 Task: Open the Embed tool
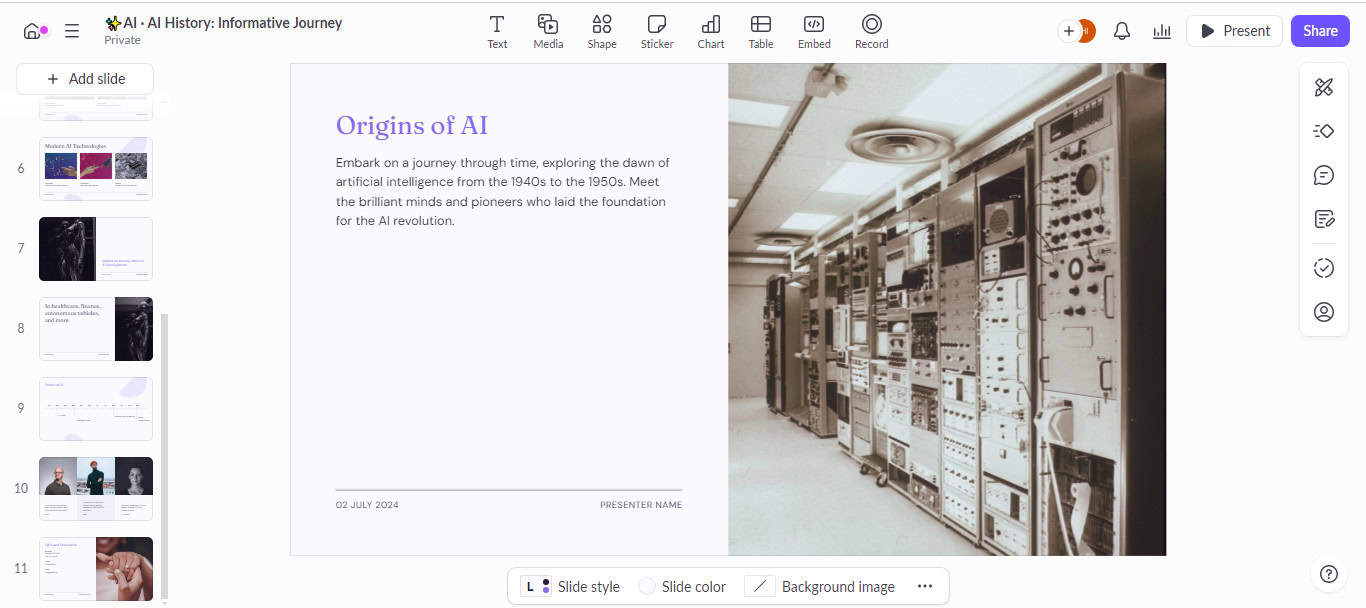tap(814, 31)
